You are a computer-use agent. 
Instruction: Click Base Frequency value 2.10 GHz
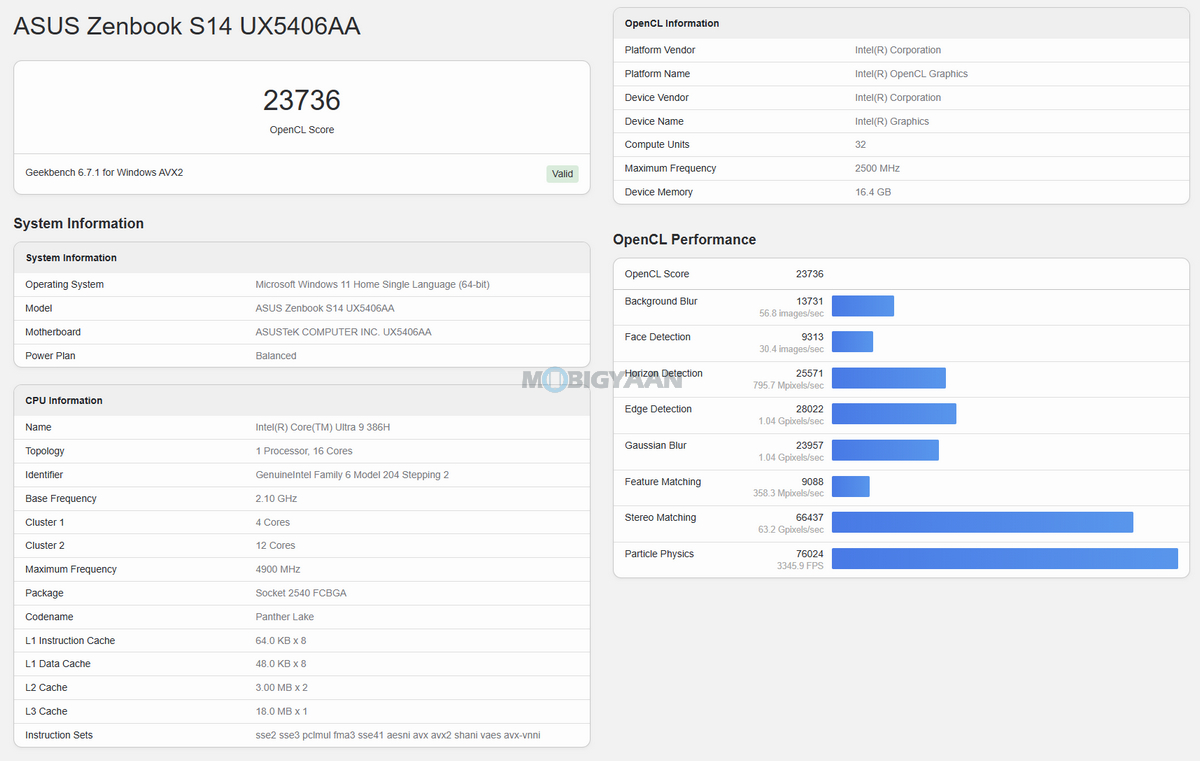[276, 498]
